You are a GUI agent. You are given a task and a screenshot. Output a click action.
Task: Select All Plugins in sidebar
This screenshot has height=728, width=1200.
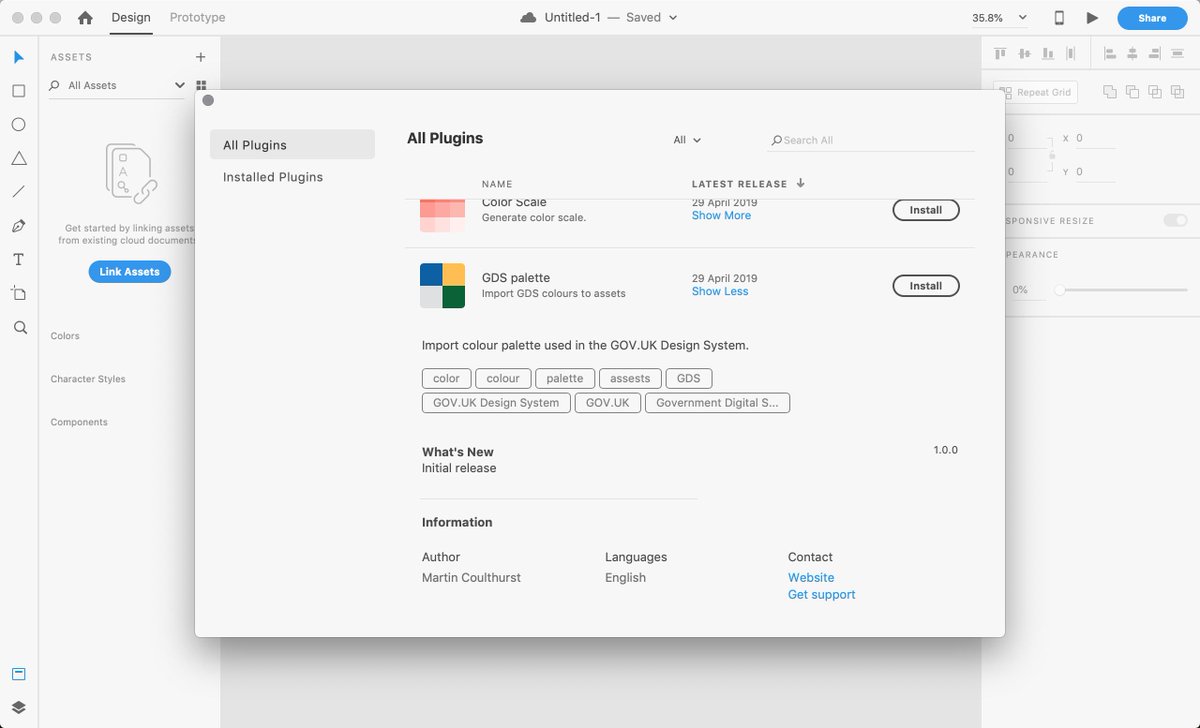(x=292, y=144)
